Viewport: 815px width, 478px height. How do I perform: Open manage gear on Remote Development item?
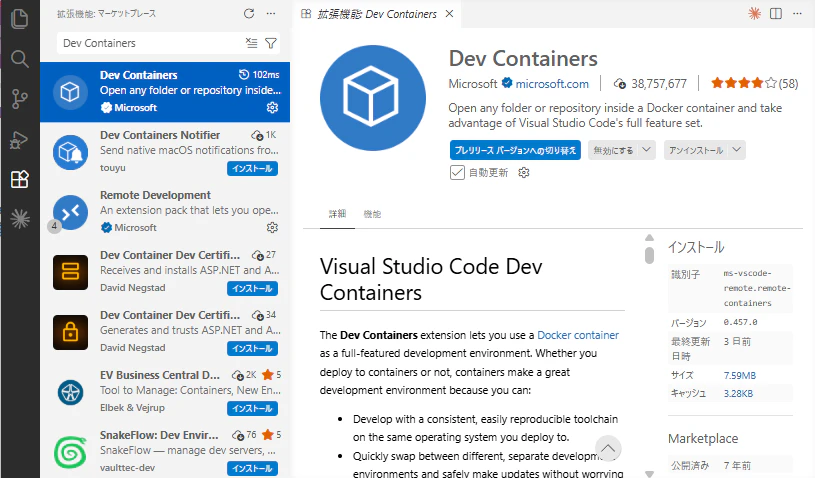click(272, 228)
